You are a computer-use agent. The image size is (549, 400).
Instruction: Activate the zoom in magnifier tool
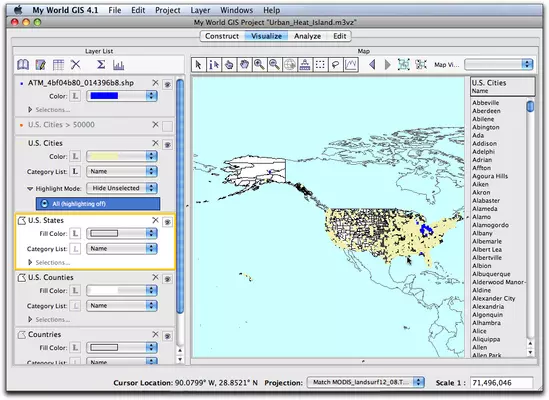[x=259, y=65]
